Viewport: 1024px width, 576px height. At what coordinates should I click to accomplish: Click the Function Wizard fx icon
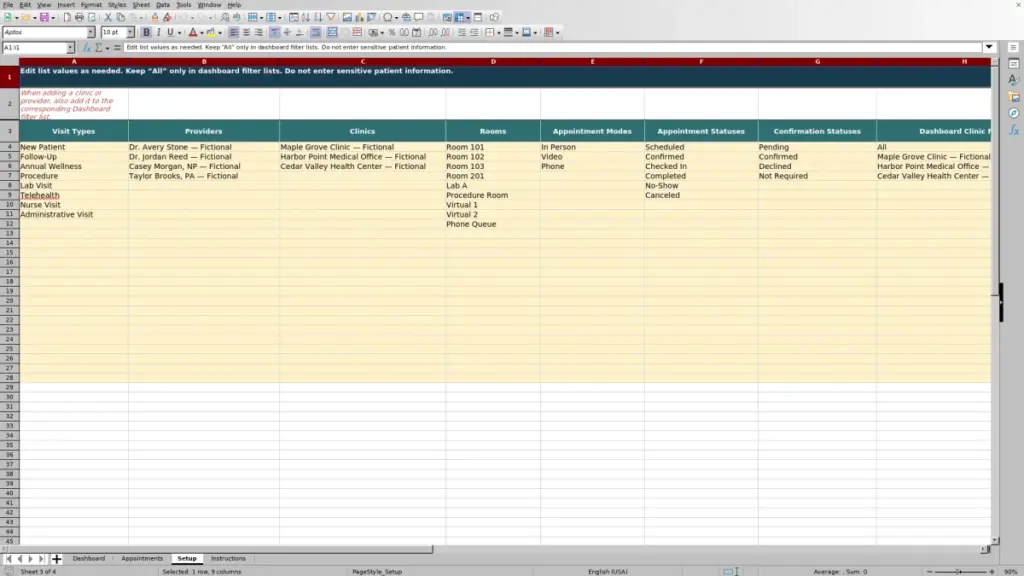click(86, 48)
